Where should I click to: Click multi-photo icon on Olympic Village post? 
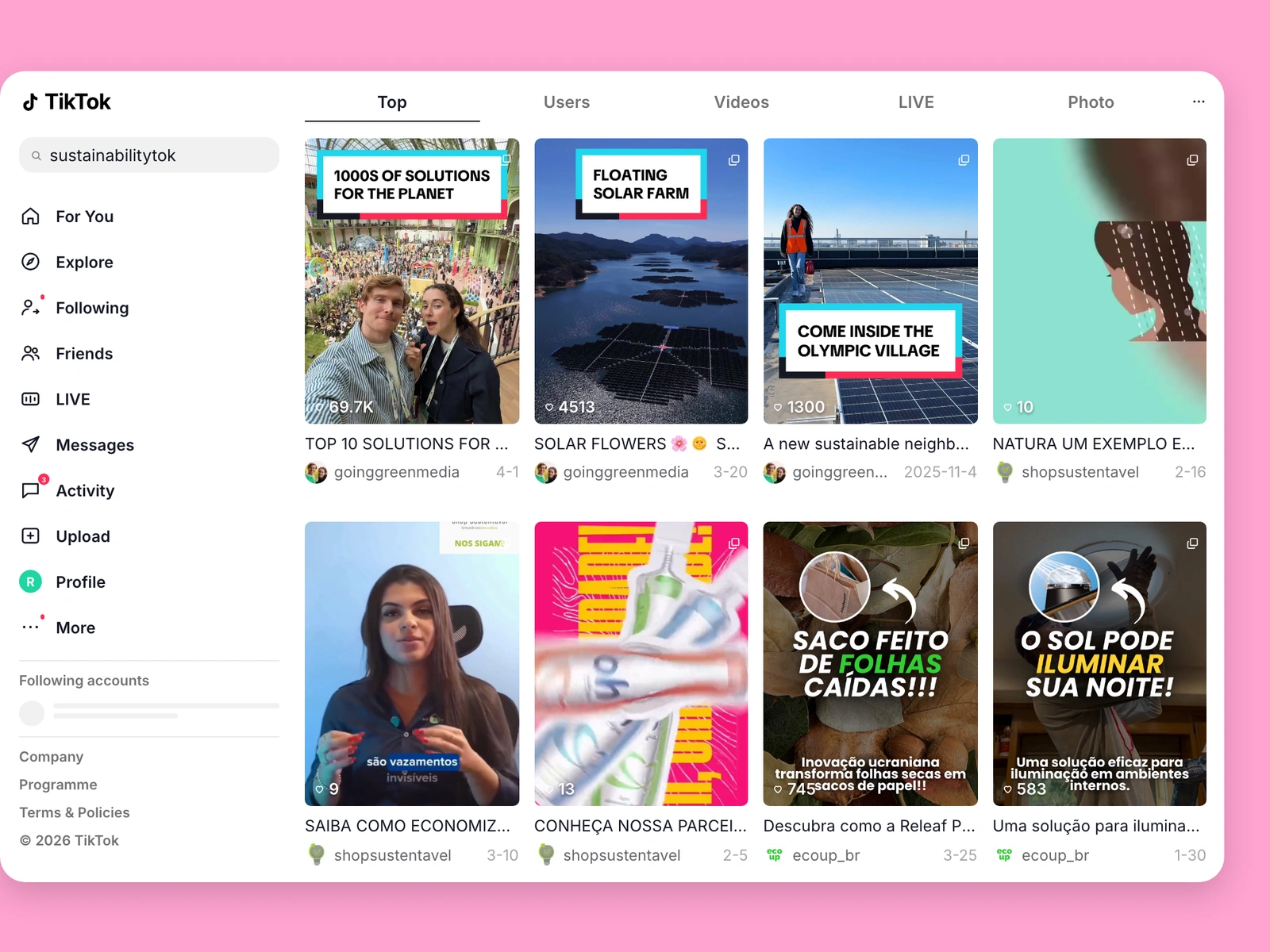[x=964, y=160]
